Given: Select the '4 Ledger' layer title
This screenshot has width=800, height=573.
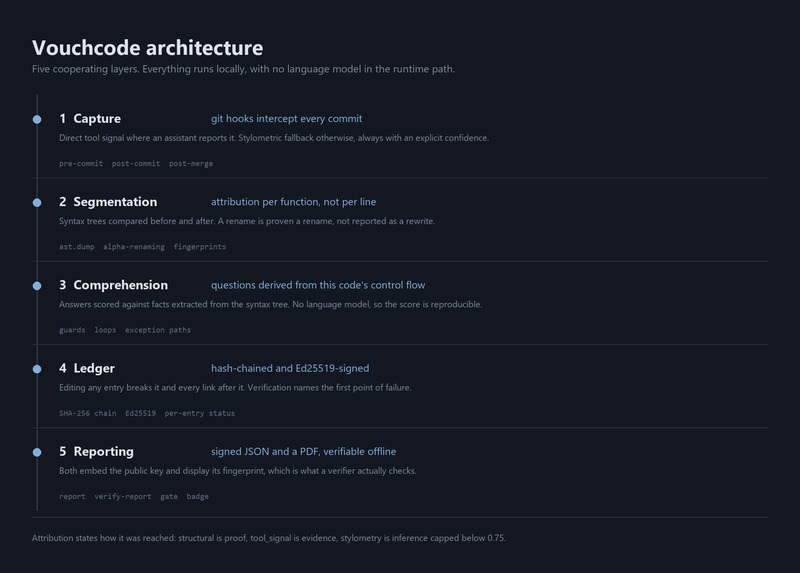Looking at the screenshot, I should tap(87, 368).
